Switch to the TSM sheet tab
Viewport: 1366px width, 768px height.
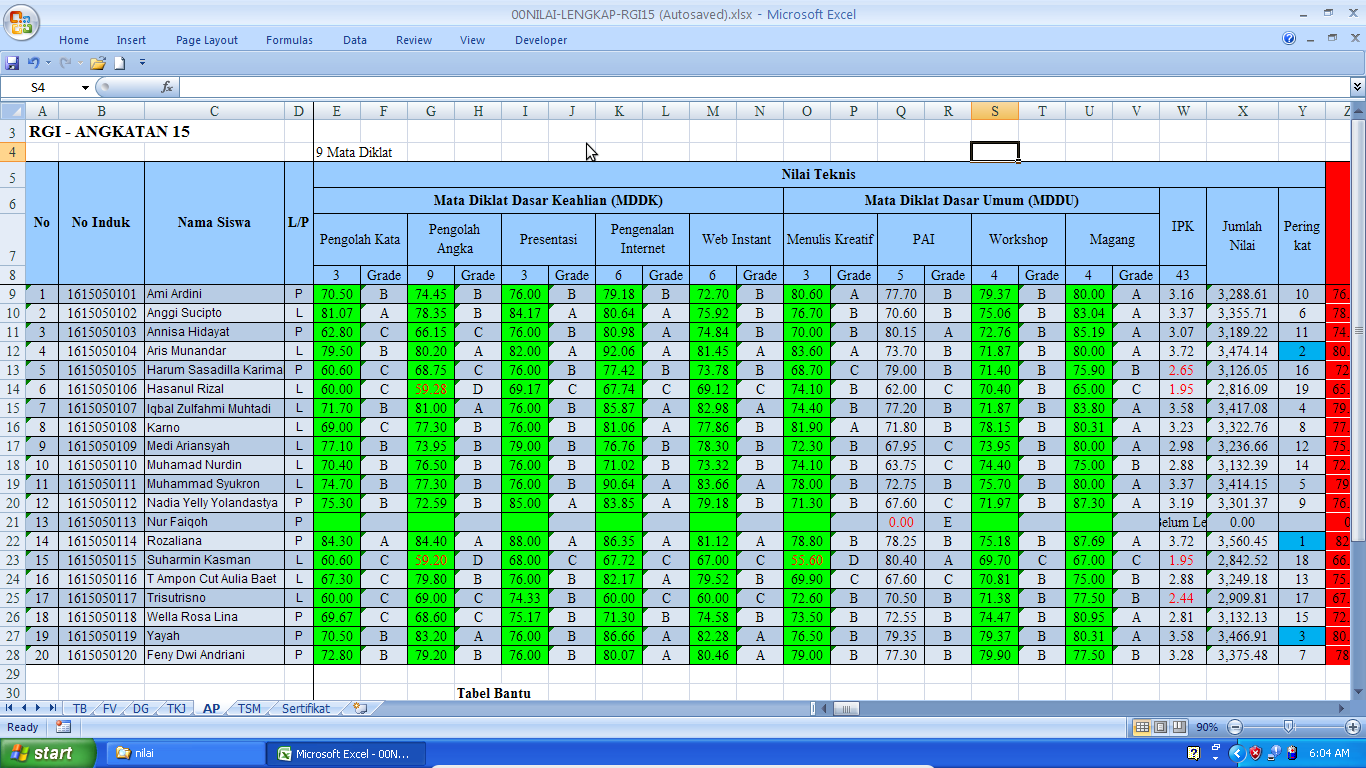(x=249, y=708)
